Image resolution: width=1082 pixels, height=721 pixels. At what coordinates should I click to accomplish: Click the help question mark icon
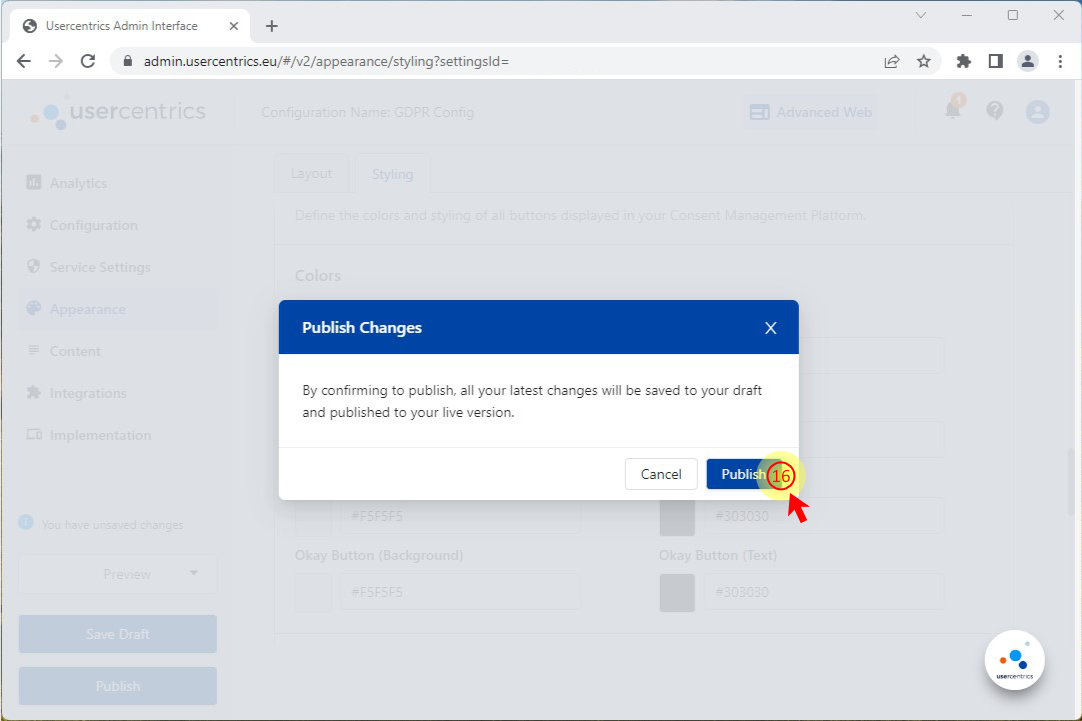[x=994, y=111]
